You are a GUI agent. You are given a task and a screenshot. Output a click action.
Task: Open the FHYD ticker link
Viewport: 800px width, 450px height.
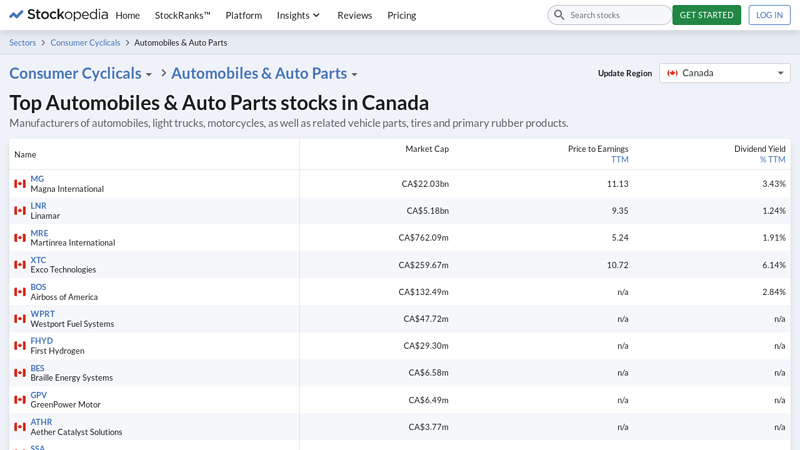point(41,340)
